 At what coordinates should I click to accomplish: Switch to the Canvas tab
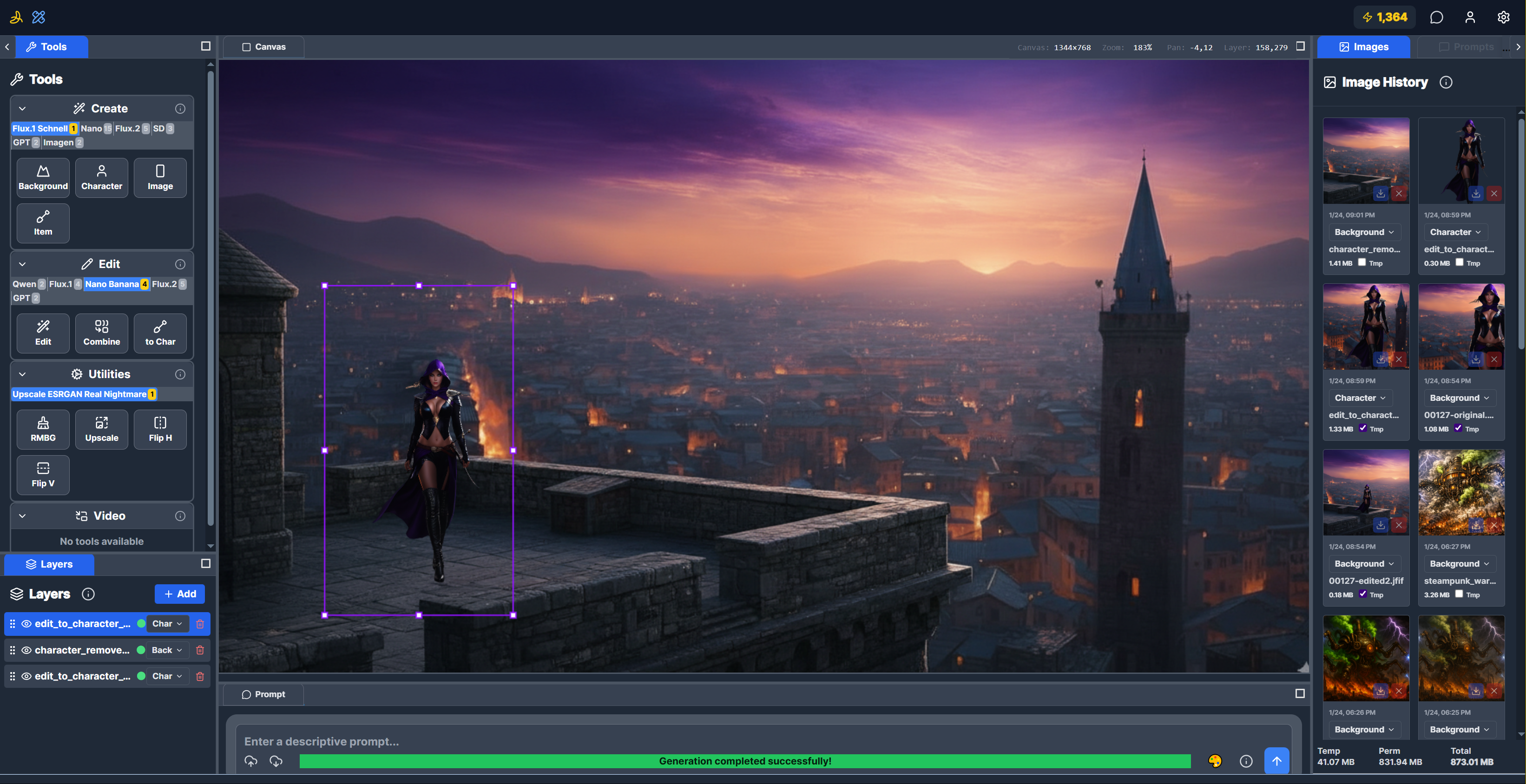click(263, 46)
